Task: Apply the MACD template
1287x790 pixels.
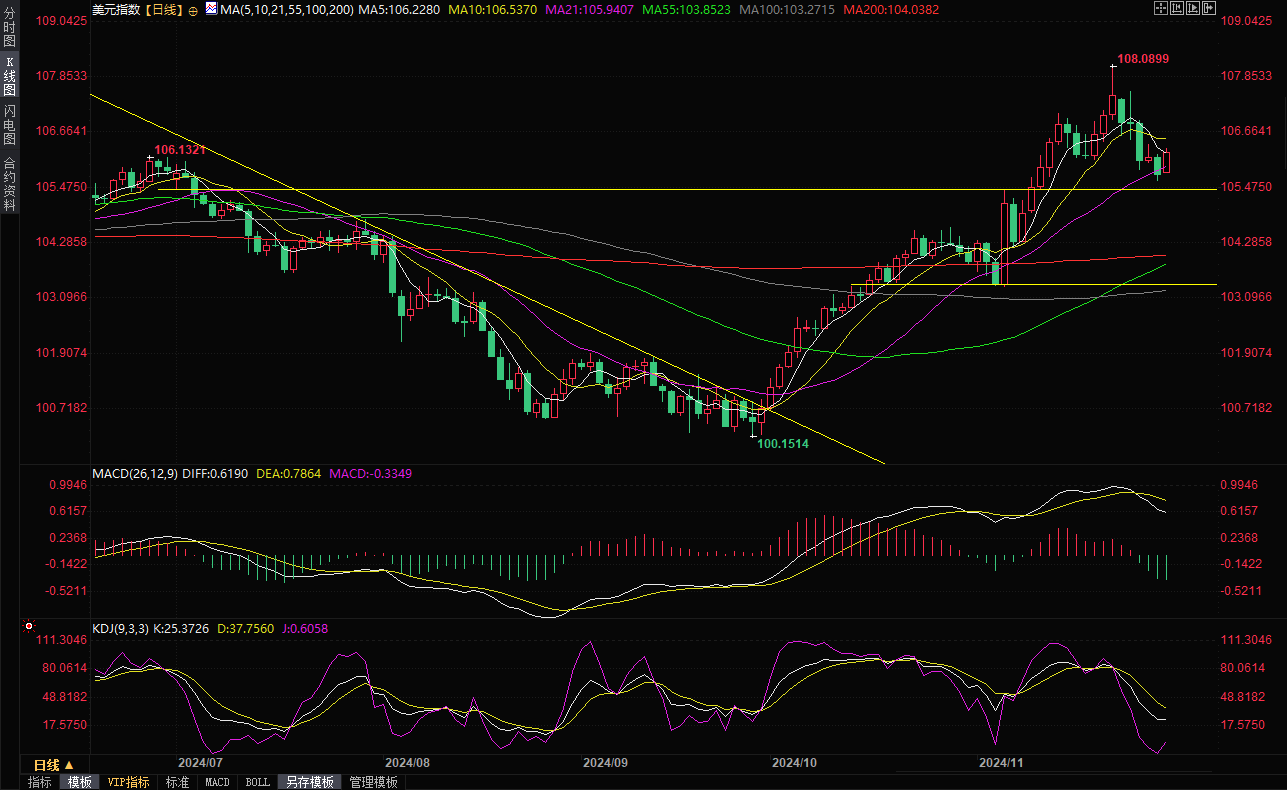Action: coord(217,782)
